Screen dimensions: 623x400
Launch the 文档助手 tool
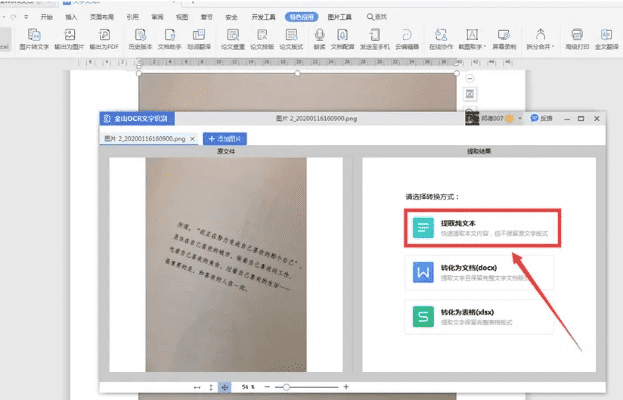tap(170, 39)
